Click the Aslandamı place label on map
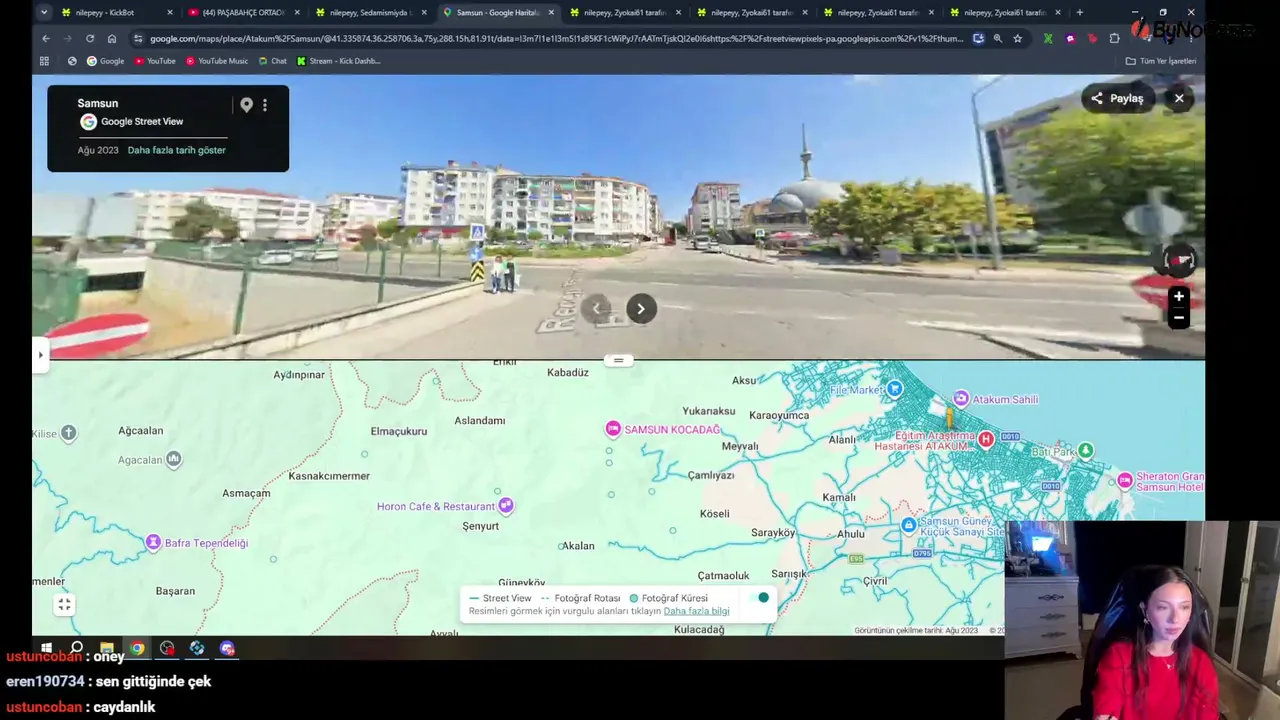 [x=480, y=421]
